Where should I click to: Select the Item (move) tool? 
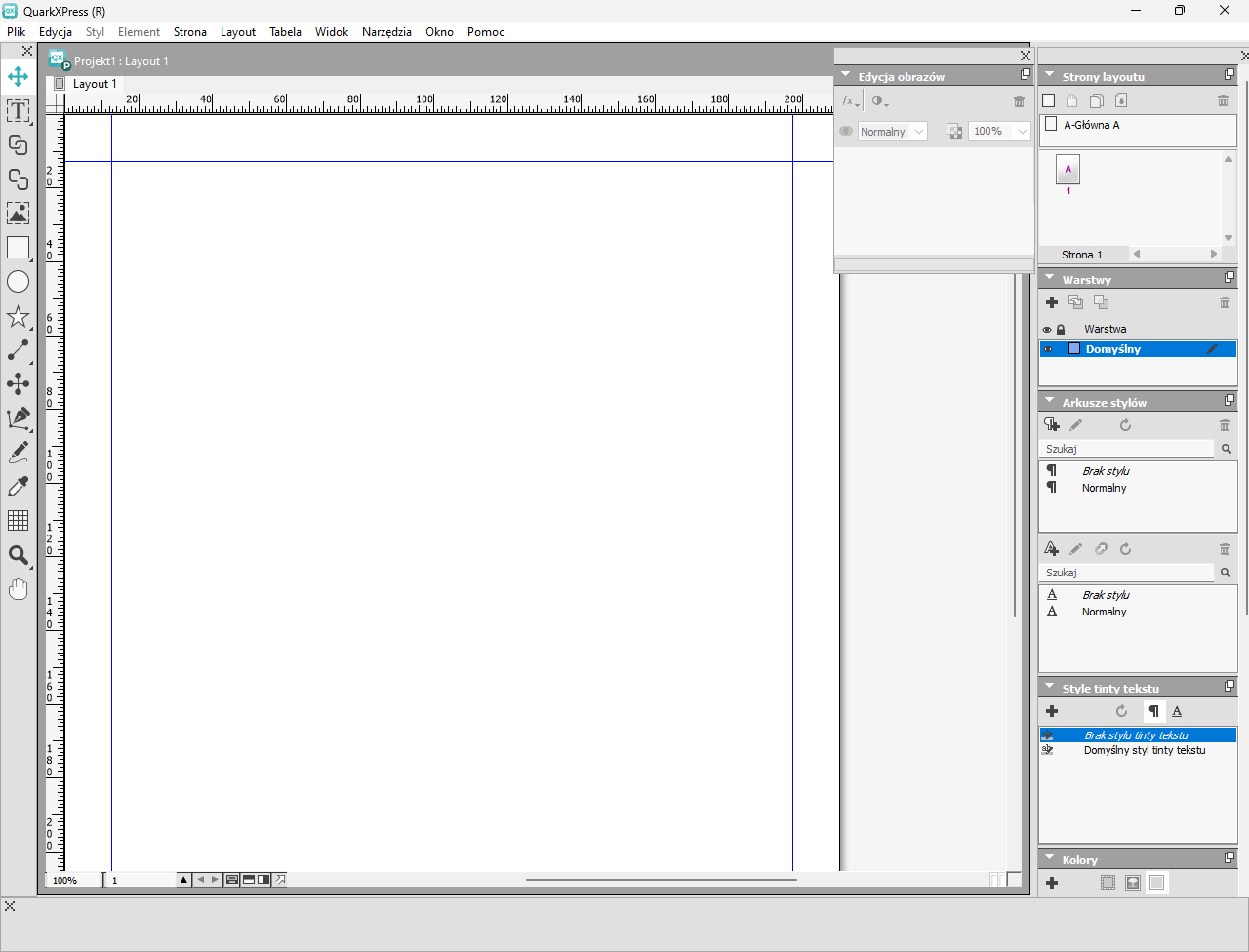click(x=18, y=76)
